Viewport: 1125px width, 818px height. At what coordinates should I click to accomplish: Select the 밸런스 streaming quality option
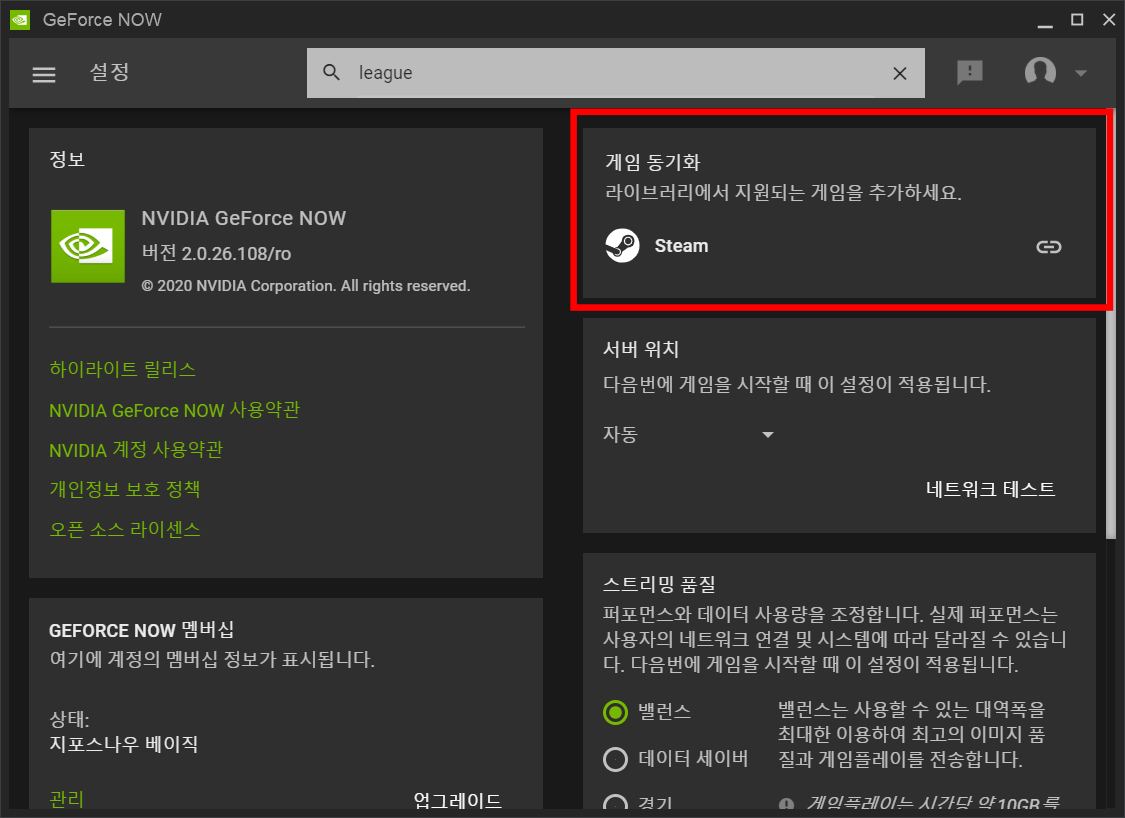pyautogui.click(x=615, y=713)
